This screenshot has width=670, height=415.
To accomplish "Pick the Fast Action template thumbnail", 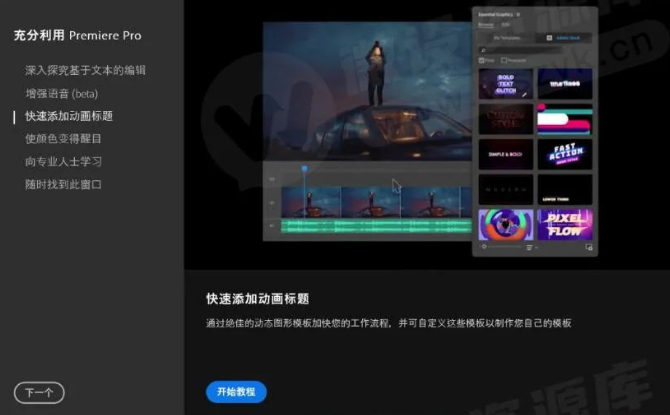I will [565, 154].
